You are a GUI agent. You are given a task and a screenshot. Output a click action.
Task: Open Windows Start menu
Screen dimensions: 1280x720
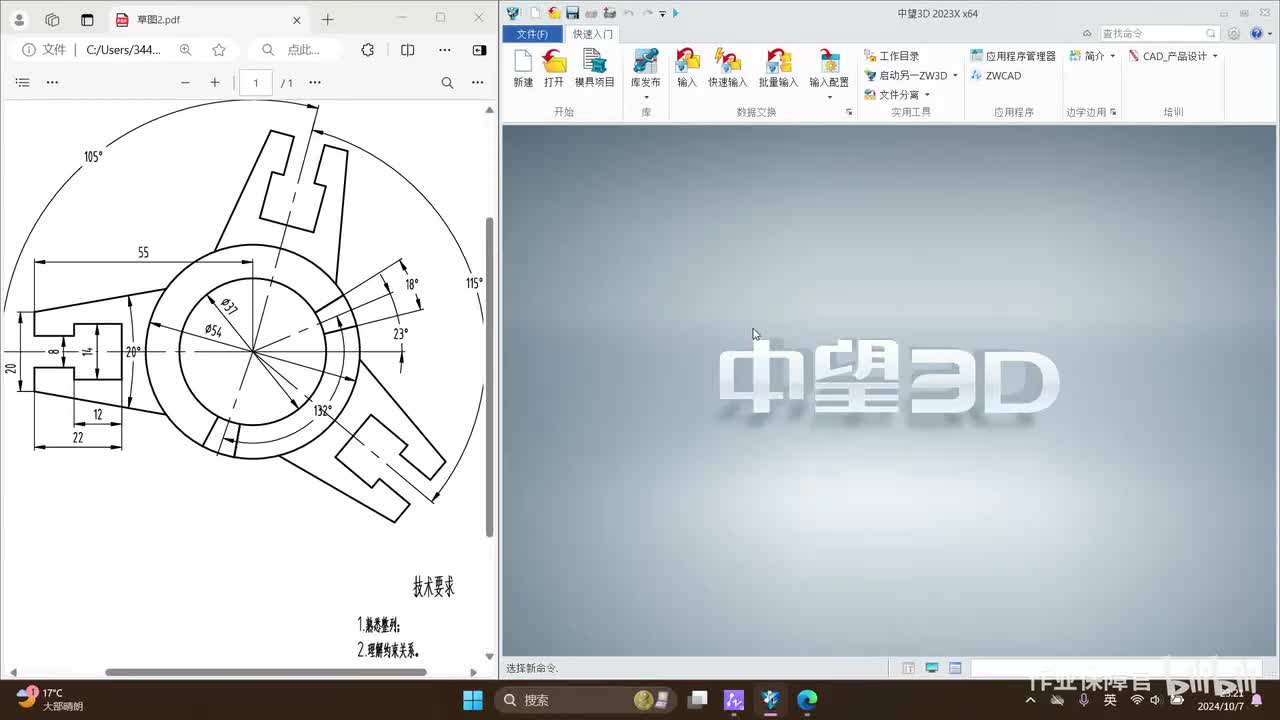pyautogui.click(x=473, y=700)
